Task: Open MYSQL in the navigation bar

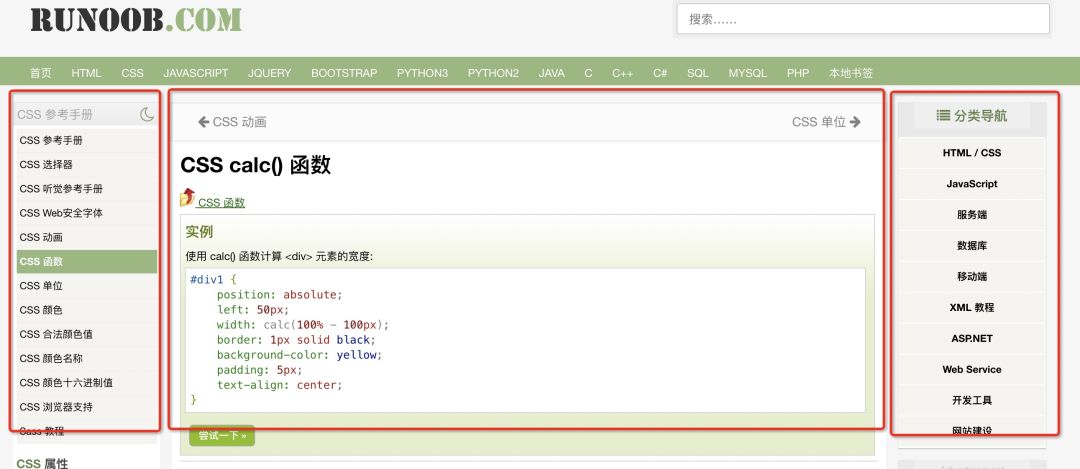Action: [x=747, y=73]
